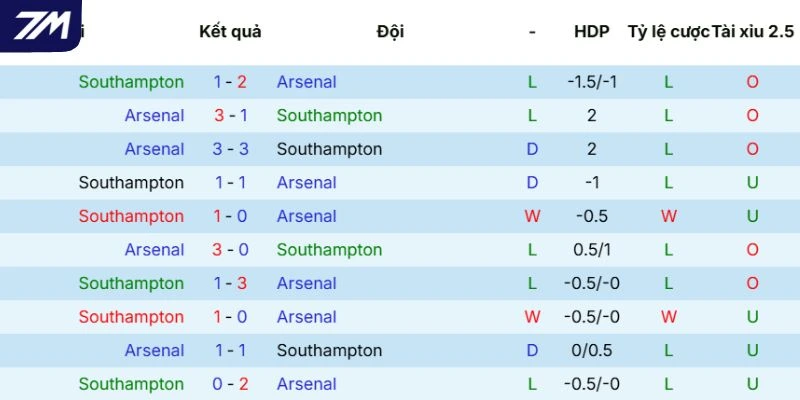Select home team Arsenal in 3 - 0 row
The height and width of the screenshot is (400, 800).
coord(154,250)
